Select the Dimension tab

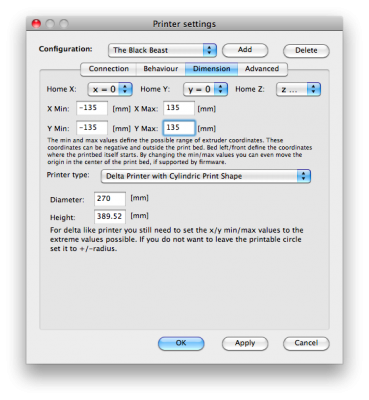(x=212, y=69)
